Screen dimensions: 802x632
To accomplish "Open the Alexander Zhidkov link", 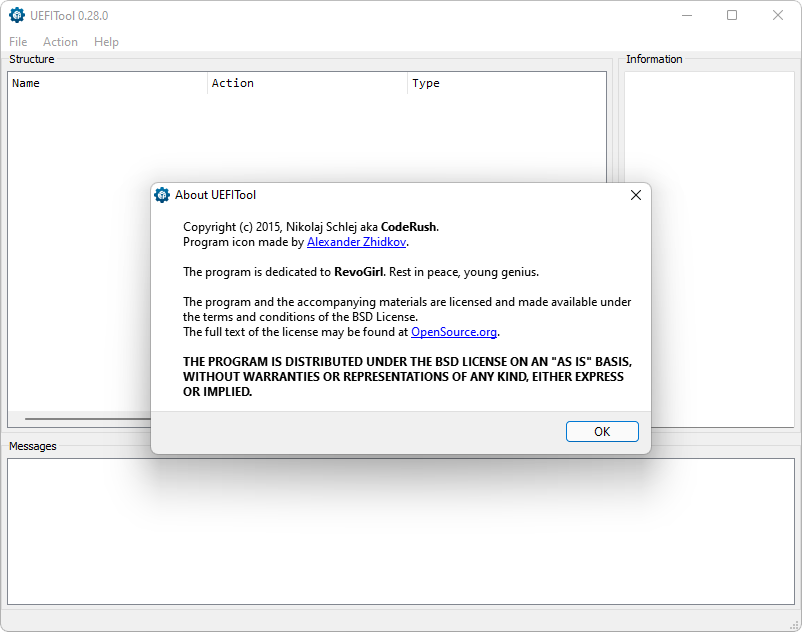I will pyautogui.click(x=357, y=242).
